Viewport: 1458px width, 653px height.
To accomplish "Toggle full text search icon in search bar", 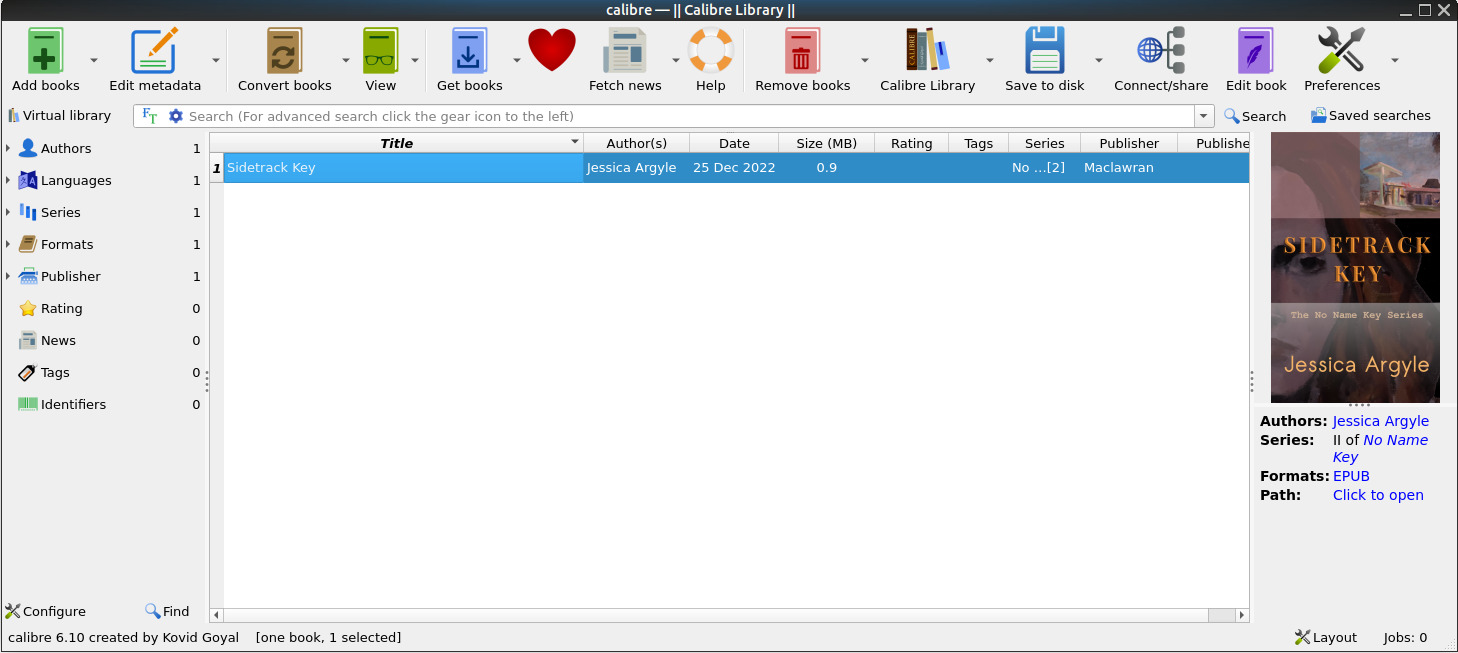I will 150,116.
